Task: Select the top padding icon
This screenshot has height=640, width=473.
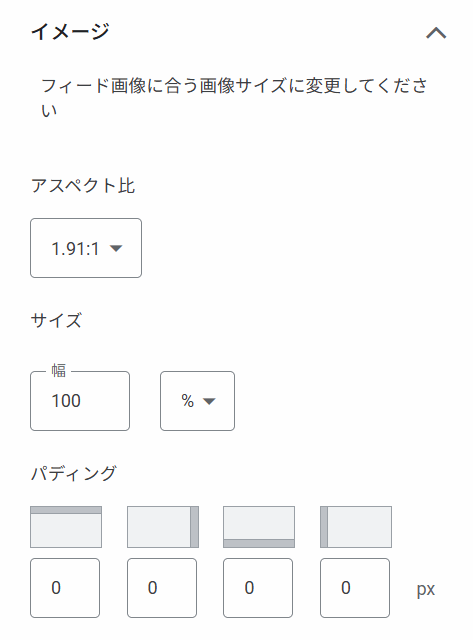Action: pyautogui.click(x=66, y=527)
